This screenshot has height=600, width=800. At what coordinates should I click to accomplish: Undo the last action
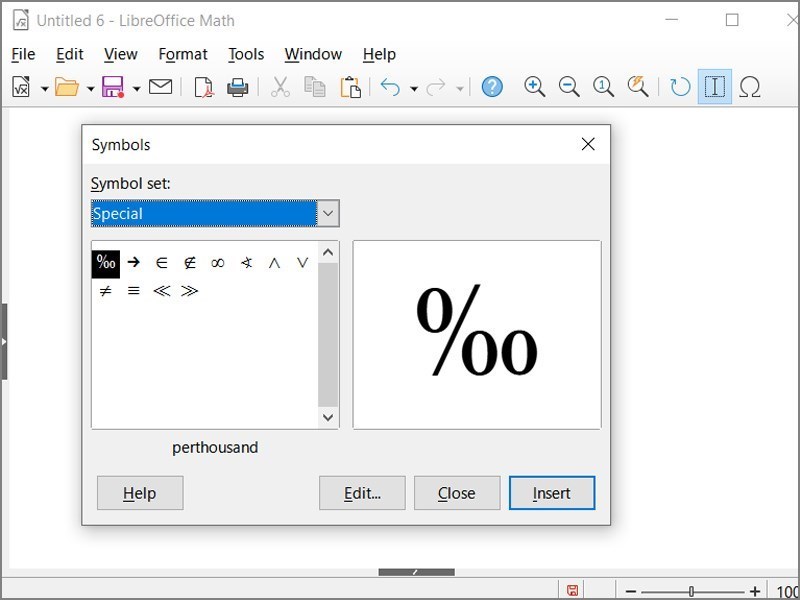tap(391, 87)
